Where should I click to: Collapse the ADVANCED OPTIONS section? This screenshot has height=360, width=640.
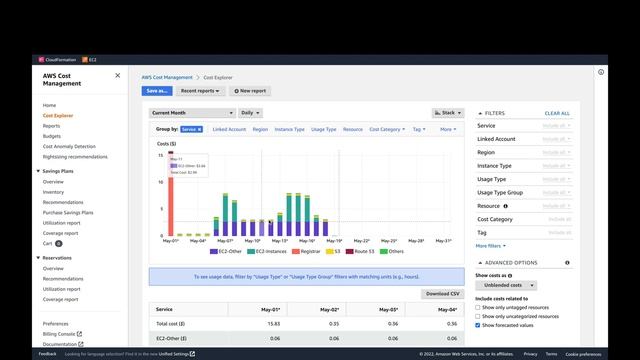point(508,263)
